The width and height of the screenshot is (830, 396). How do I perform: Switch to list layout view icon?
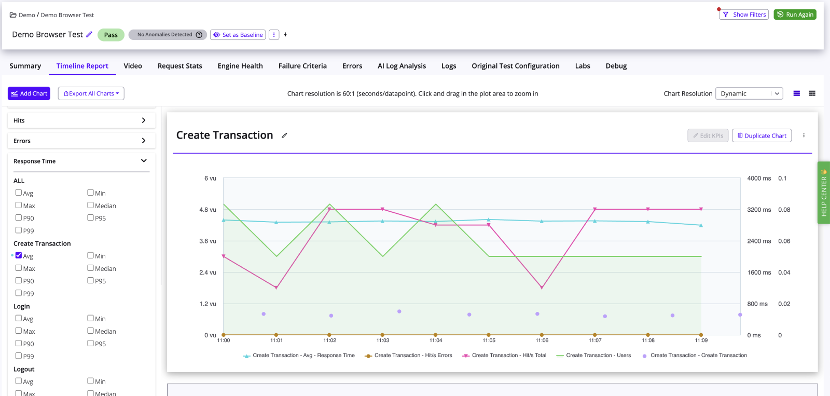coord(797,94)
